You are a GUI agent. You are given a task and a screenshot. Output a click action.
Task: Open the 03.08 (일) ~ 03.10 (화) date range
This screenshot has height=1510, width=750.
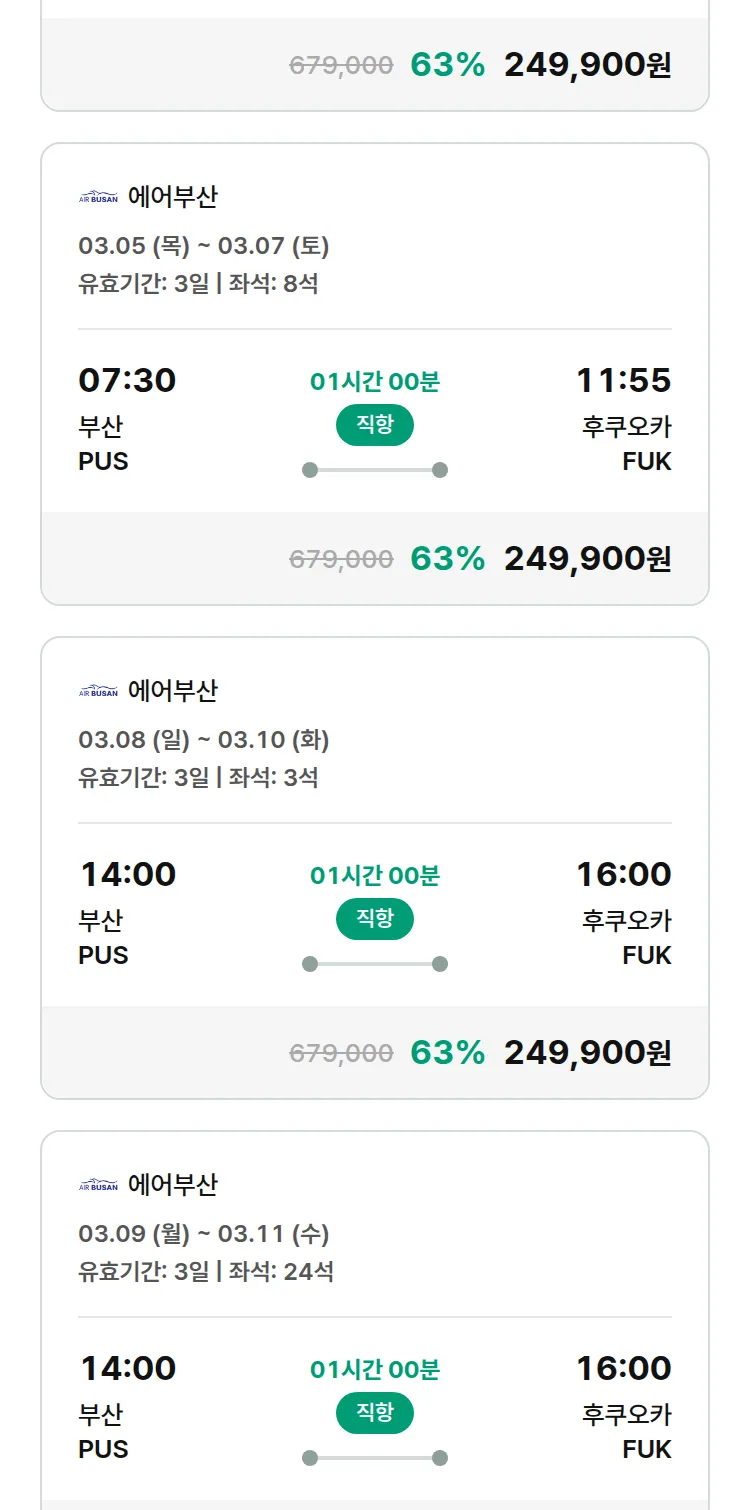pyautogui.click(x=204, y=740)
